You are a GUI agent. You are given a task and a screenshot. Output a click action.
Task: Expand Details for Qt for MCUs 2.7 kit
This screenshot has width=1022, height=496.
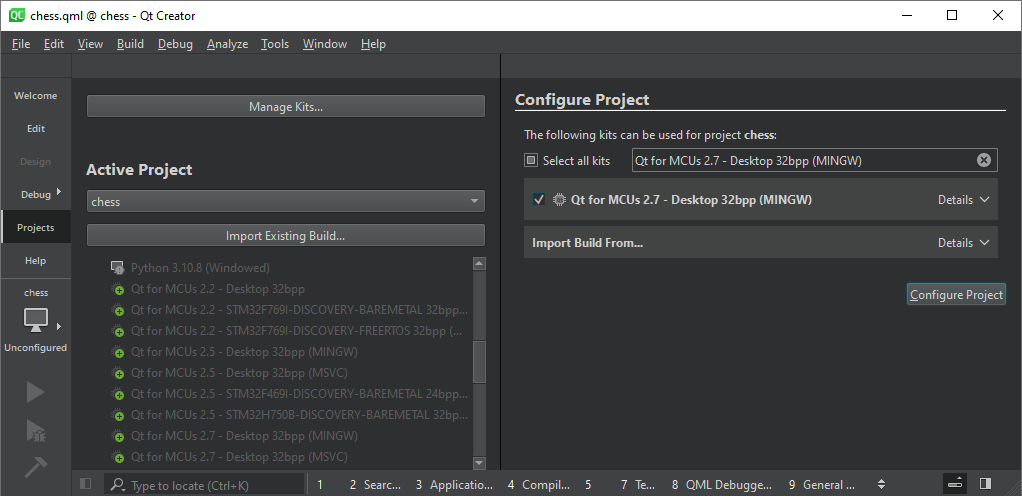(x=963, y=200)
